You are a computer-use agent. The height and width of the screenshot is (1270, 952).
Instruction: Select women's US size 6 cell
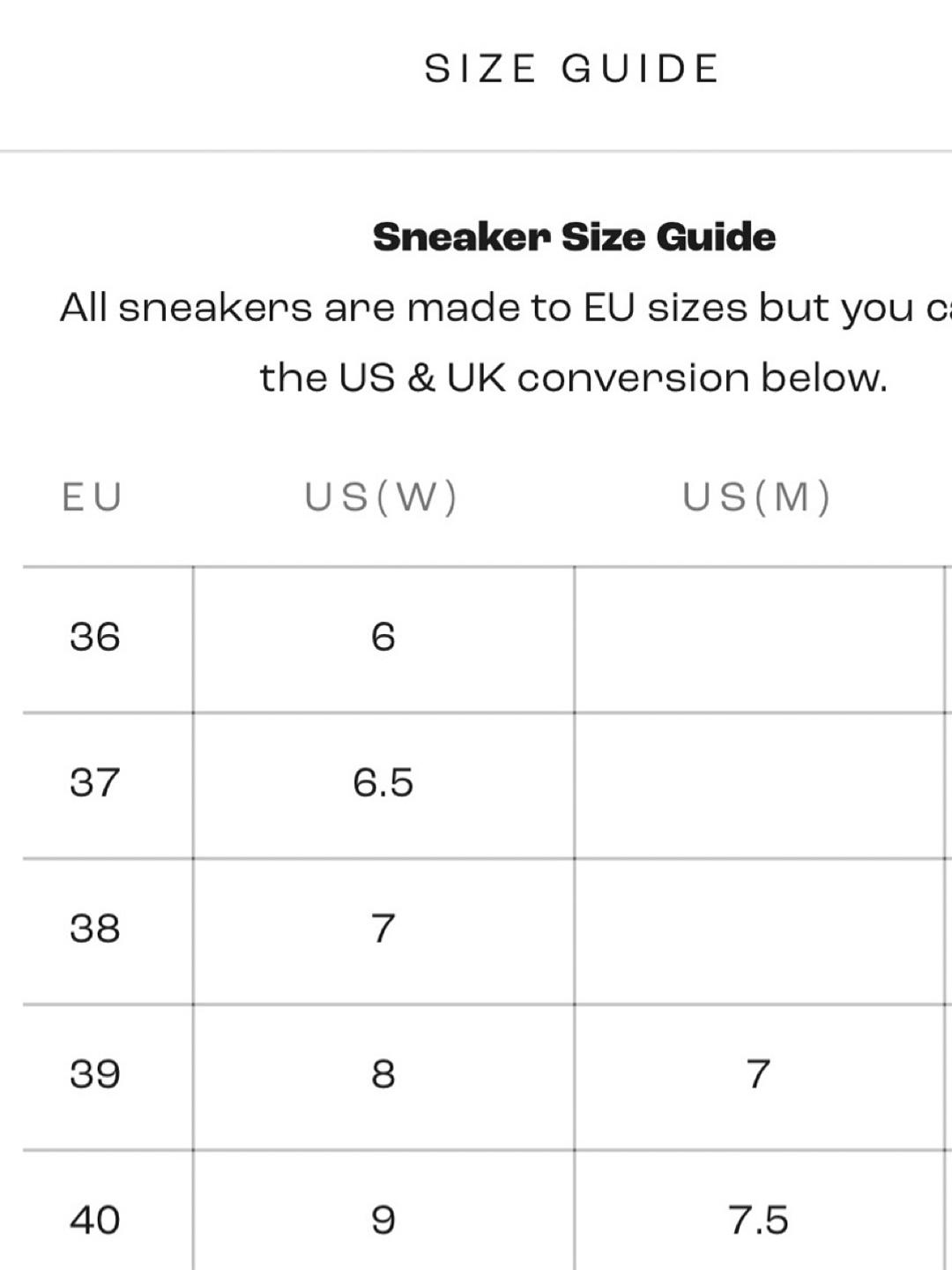click(383, 637)
